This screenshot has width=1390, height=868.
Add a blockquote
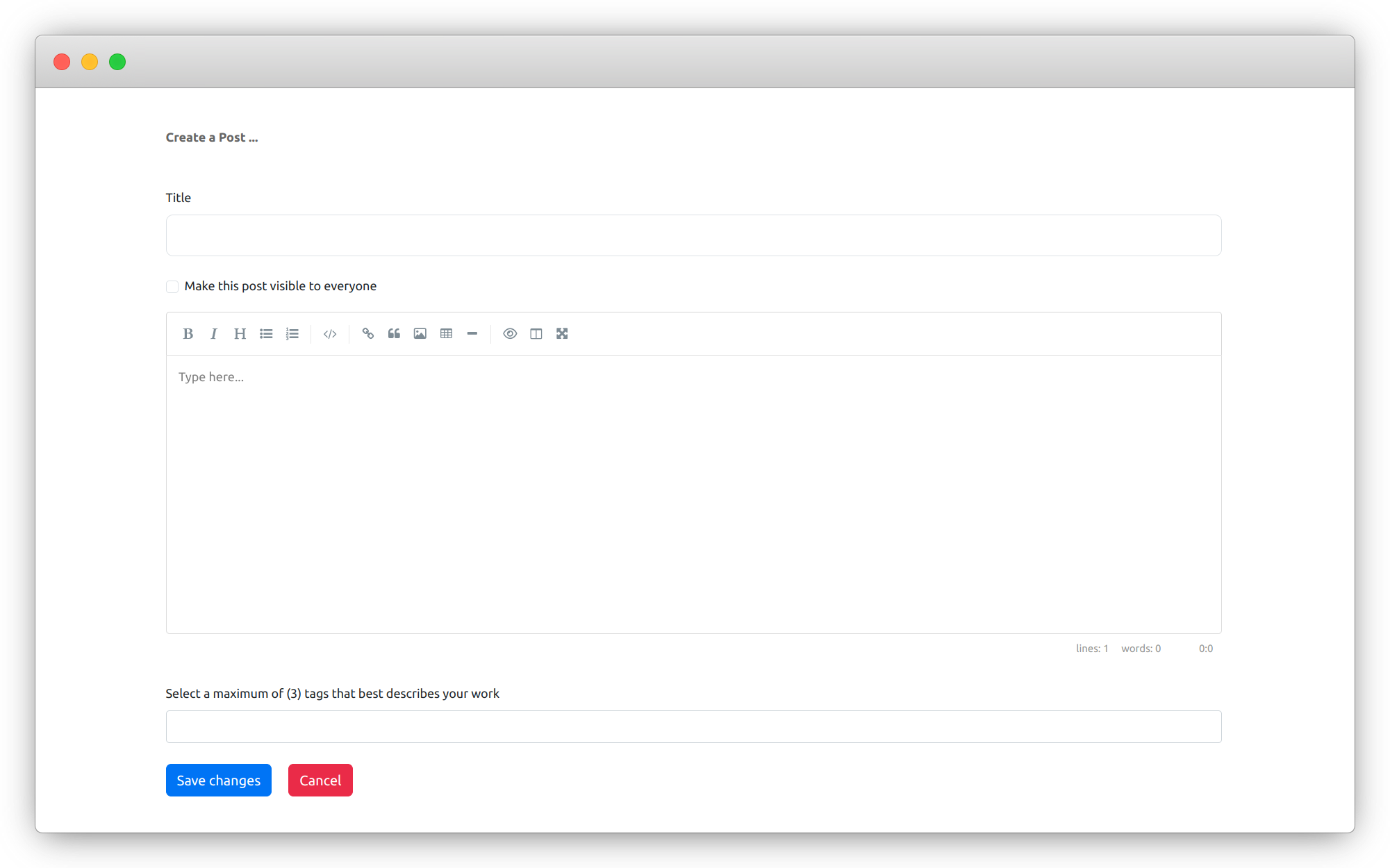click(394, 334)
